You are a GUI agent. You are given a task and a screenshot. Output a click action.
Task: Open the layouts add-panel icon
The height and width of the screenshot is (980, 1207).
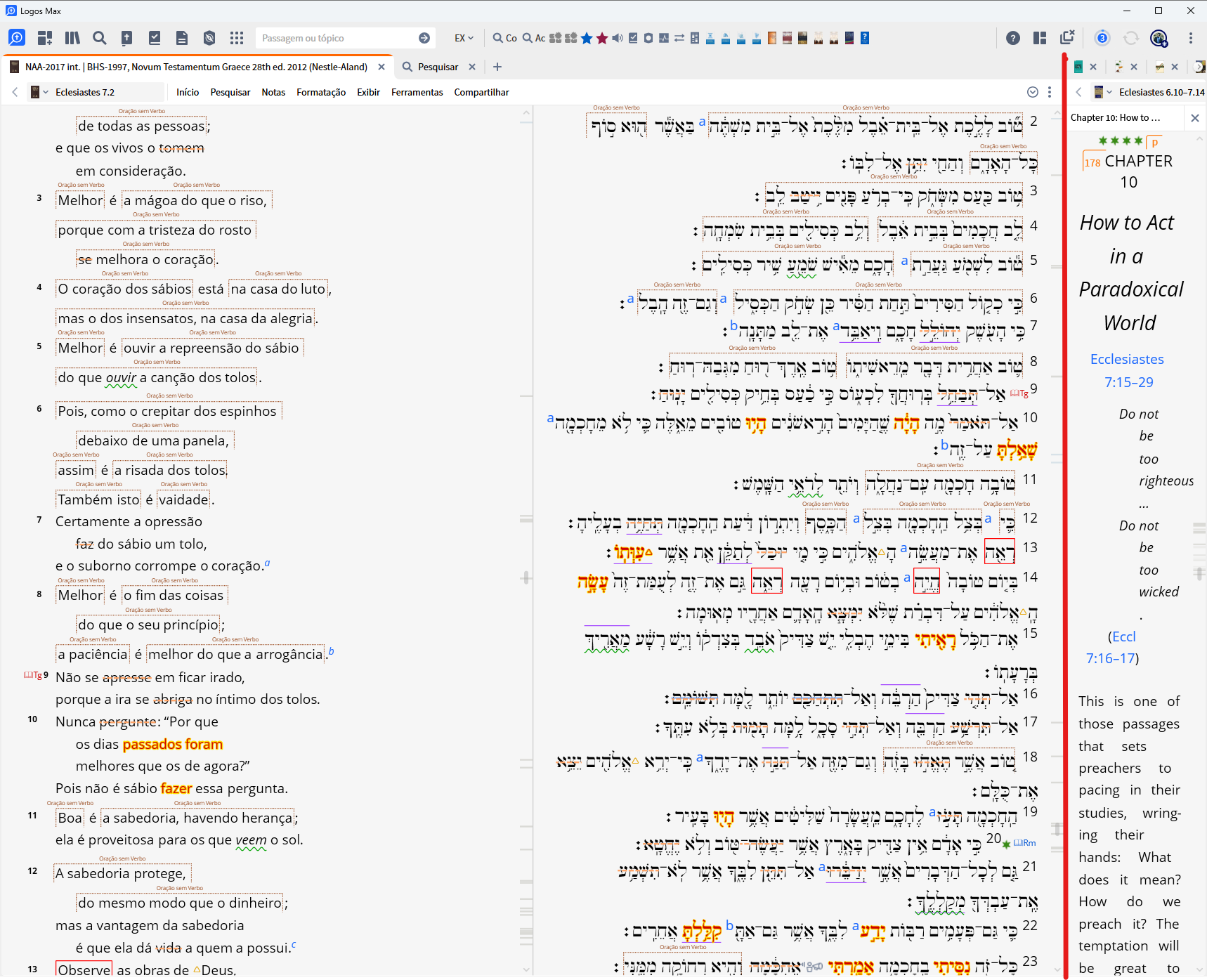point(45,38)
